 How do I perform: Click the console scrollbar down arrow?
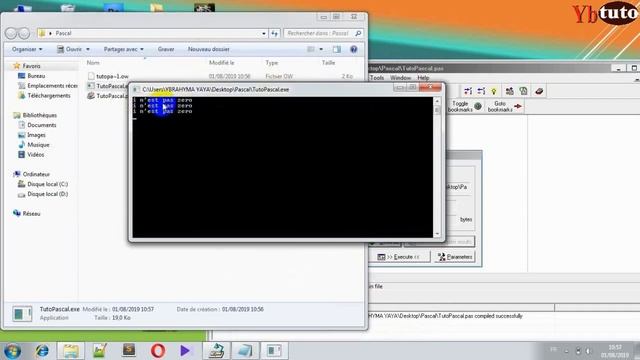tap(437, 234)
